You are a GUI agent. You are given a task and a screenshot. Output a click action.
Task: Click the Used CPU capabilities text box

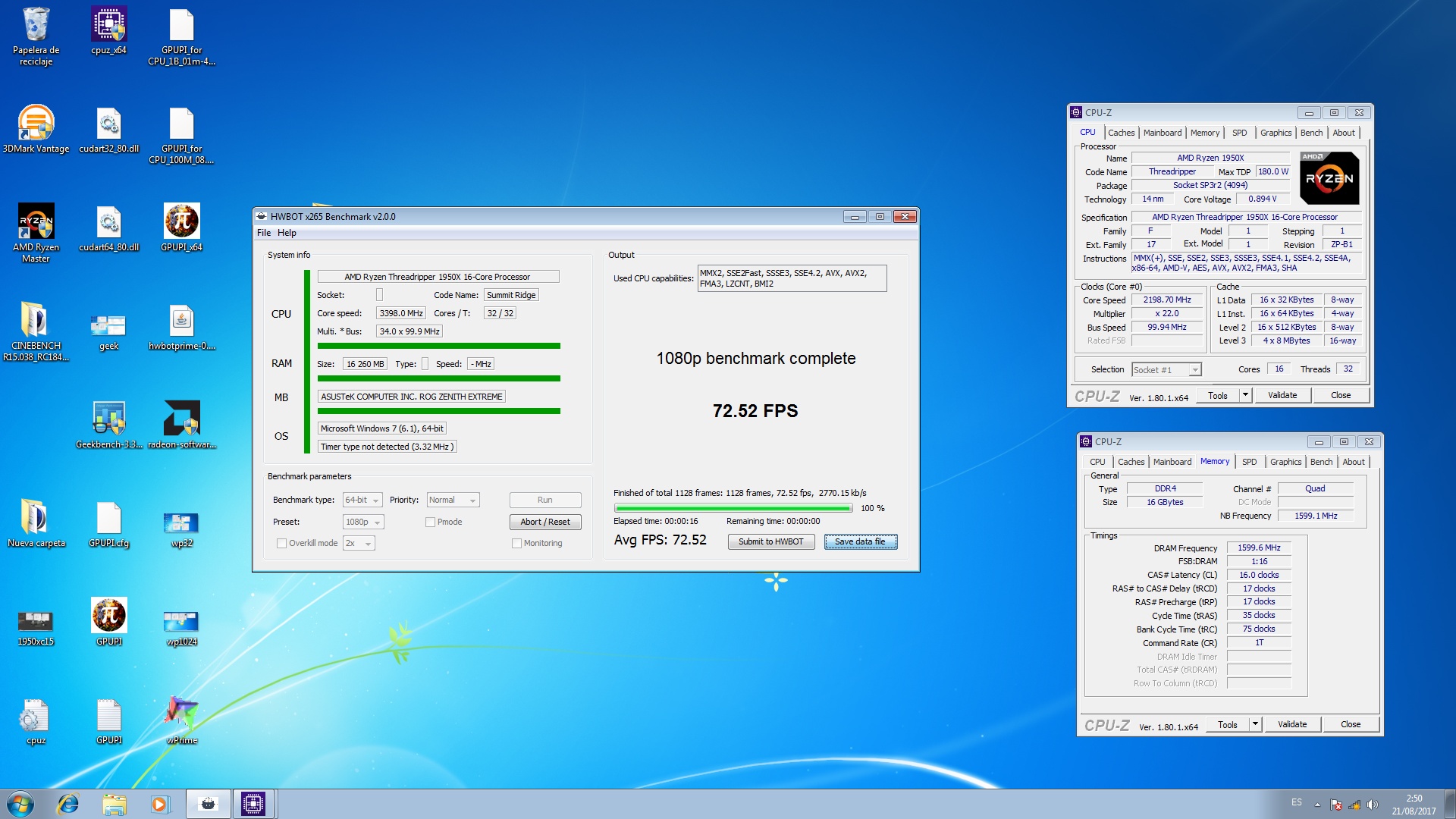coord(792,278)
